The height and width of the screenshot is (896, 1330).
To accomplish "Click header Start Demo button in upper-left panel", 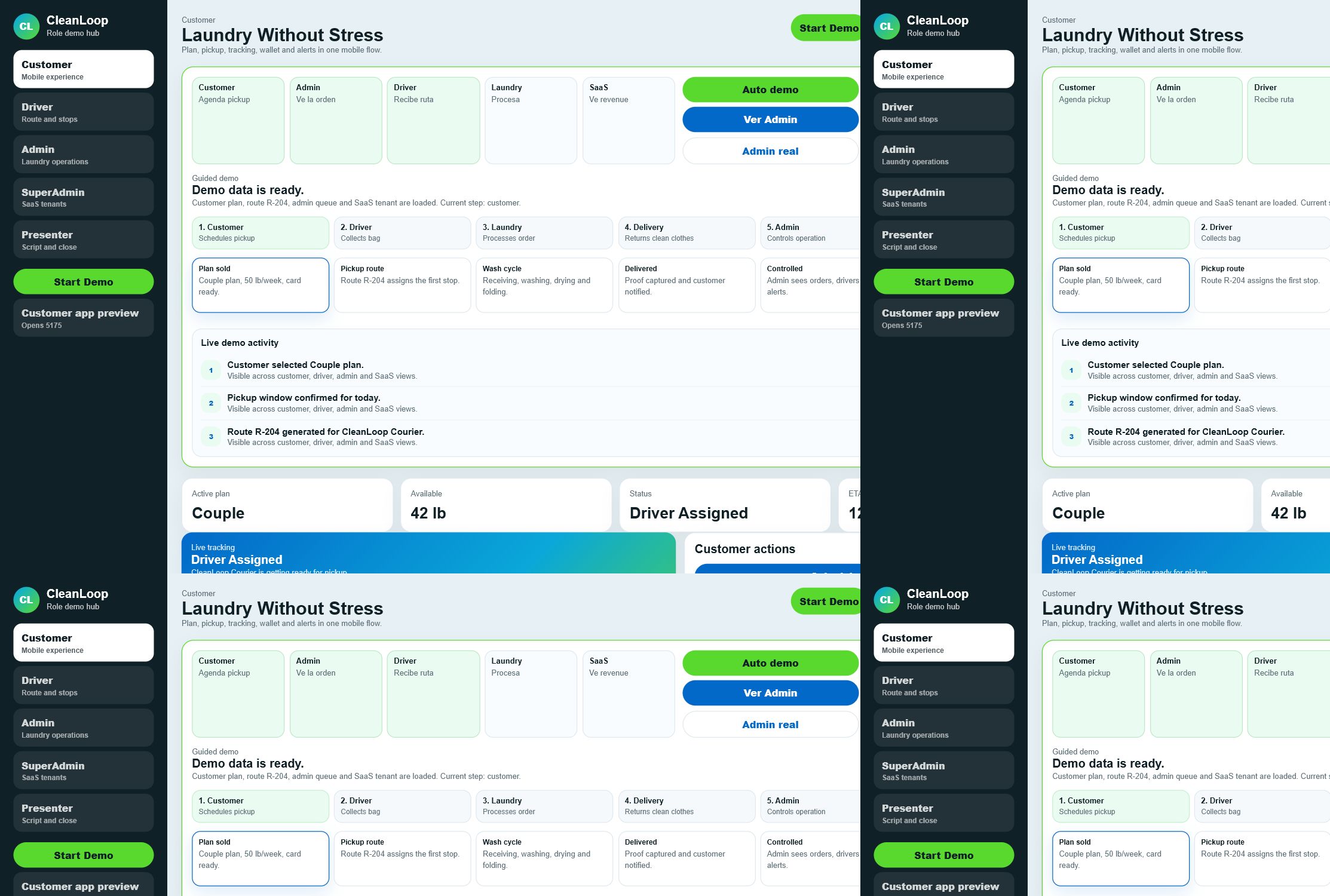I will [x=826, y=28].
